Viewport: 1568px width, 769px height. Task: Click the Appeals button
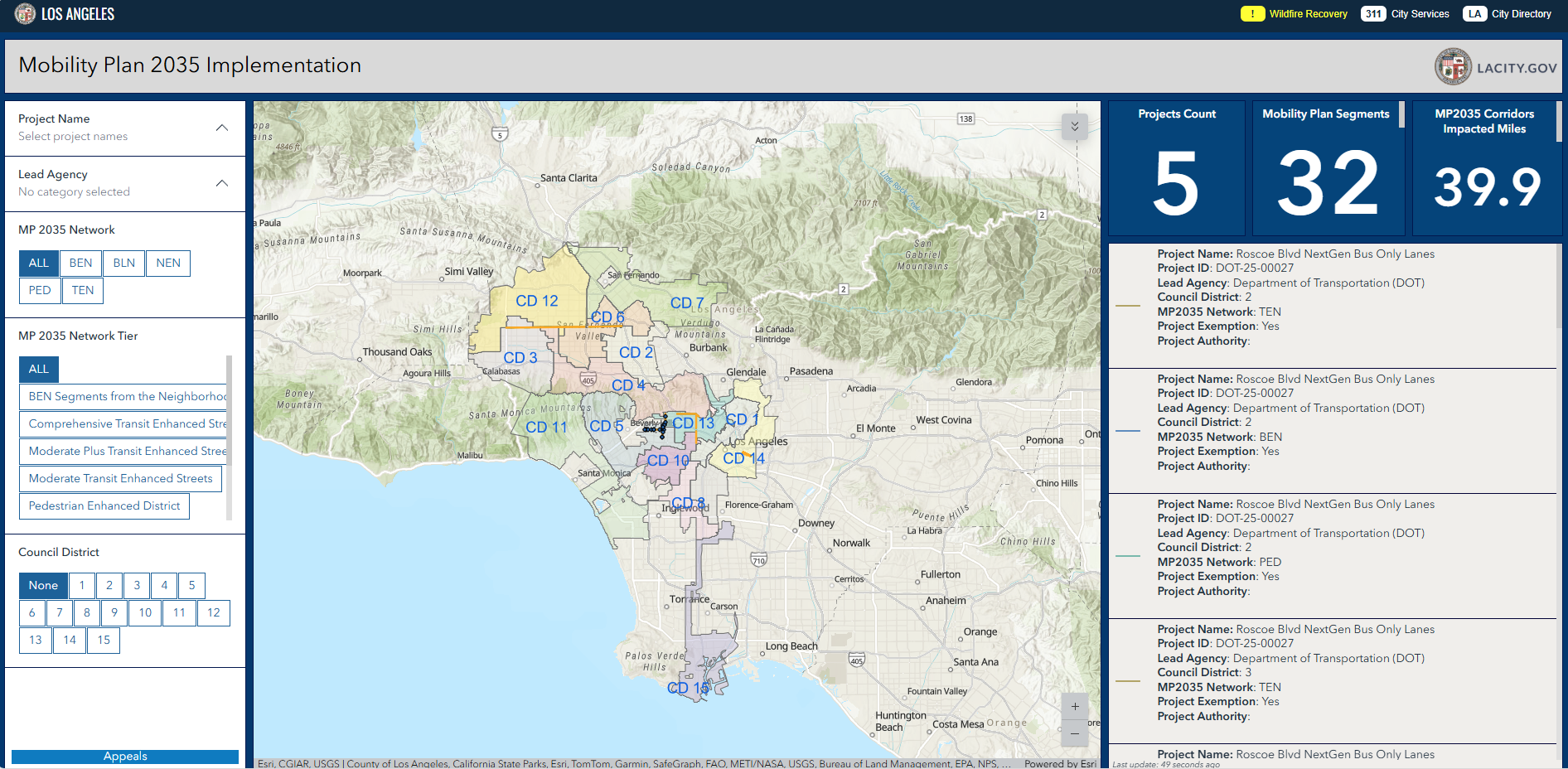point(125,757)
